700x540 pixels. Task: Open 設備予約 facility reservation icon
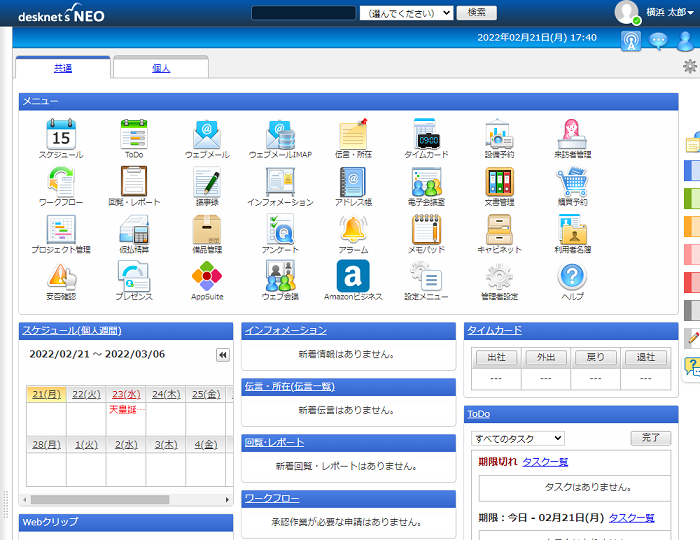[x=499, y=134]
